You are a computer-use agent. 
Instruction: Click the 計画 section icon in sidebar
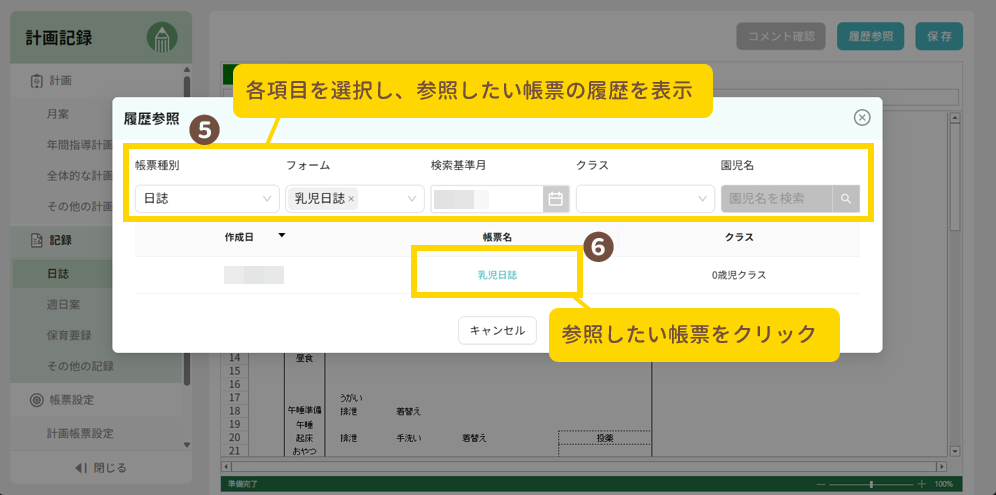(x=36, y=81)
